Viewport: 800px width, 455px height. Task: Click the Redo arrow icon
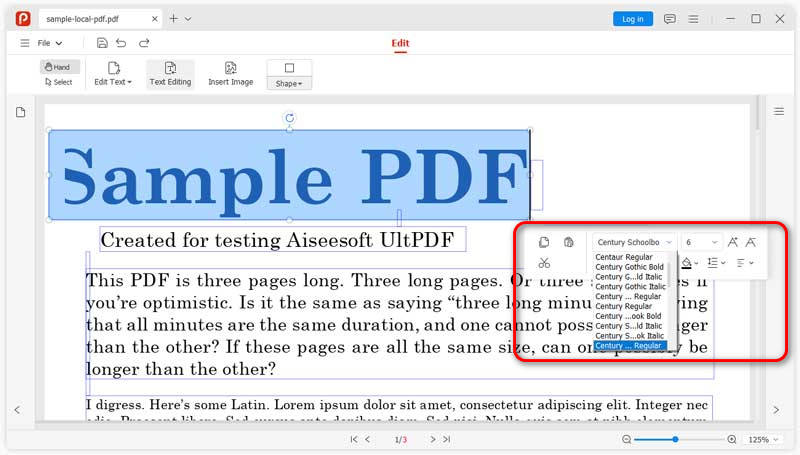(144, 43)
